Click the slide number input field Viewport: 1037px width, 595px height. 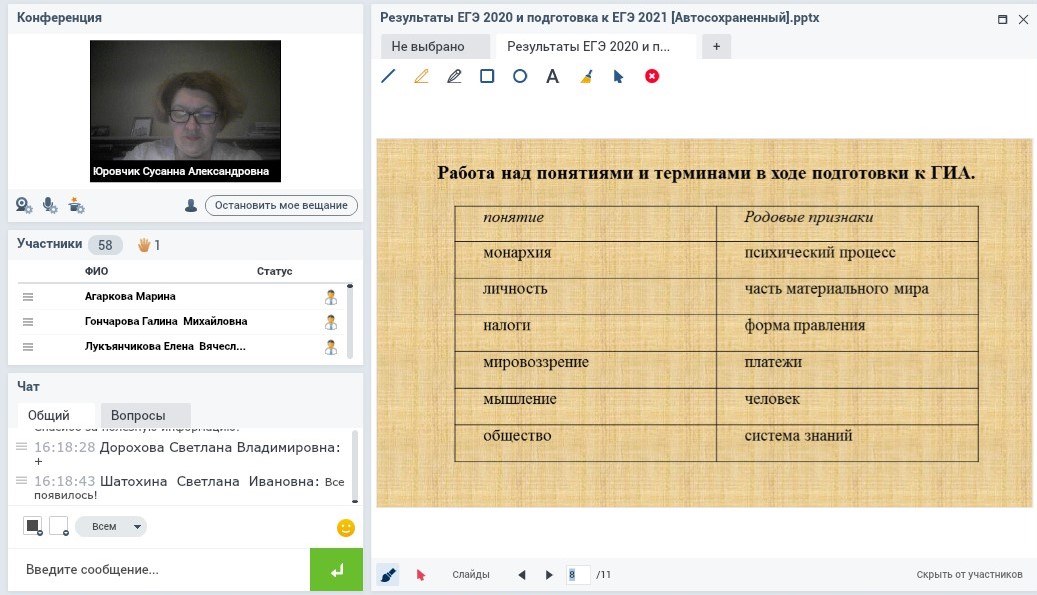click(x=578, y=575)
